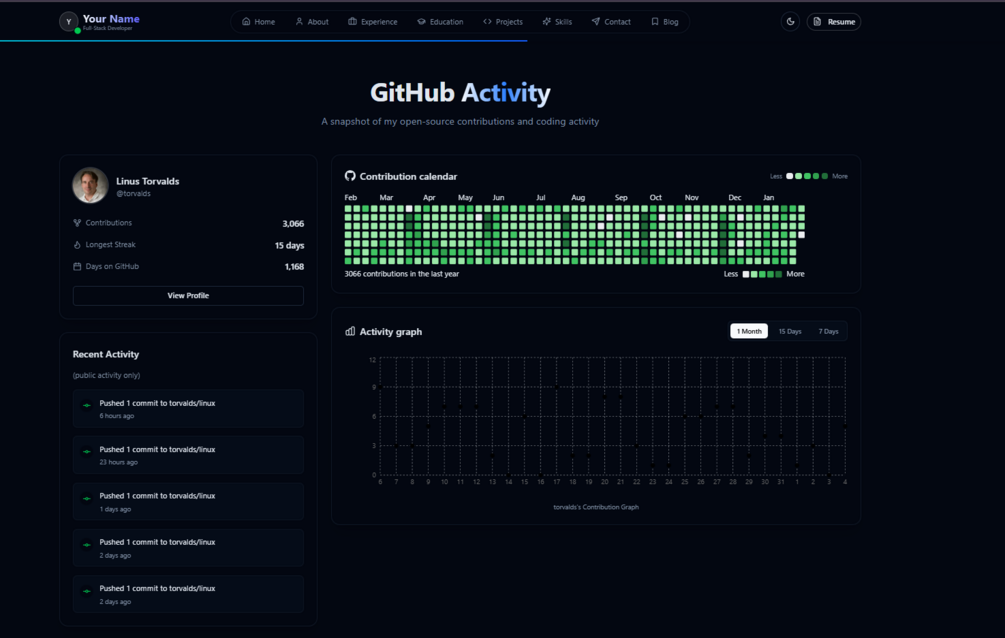1005x638 pixels.
Task: Open the commit pushed 1 days ago
Action: click(x=188, y=501)
